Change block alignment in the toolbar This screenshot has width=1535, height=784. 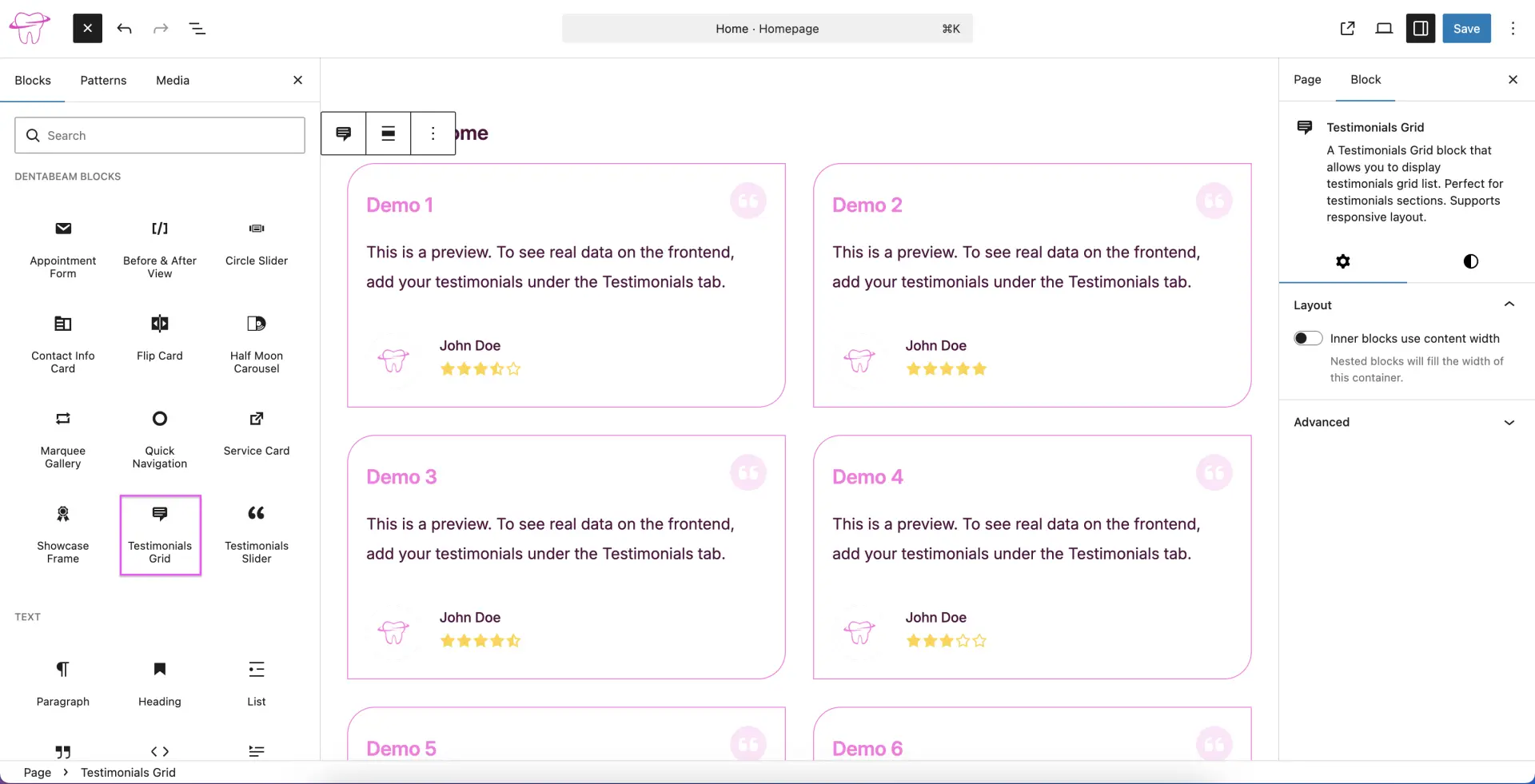coord(389,133)
